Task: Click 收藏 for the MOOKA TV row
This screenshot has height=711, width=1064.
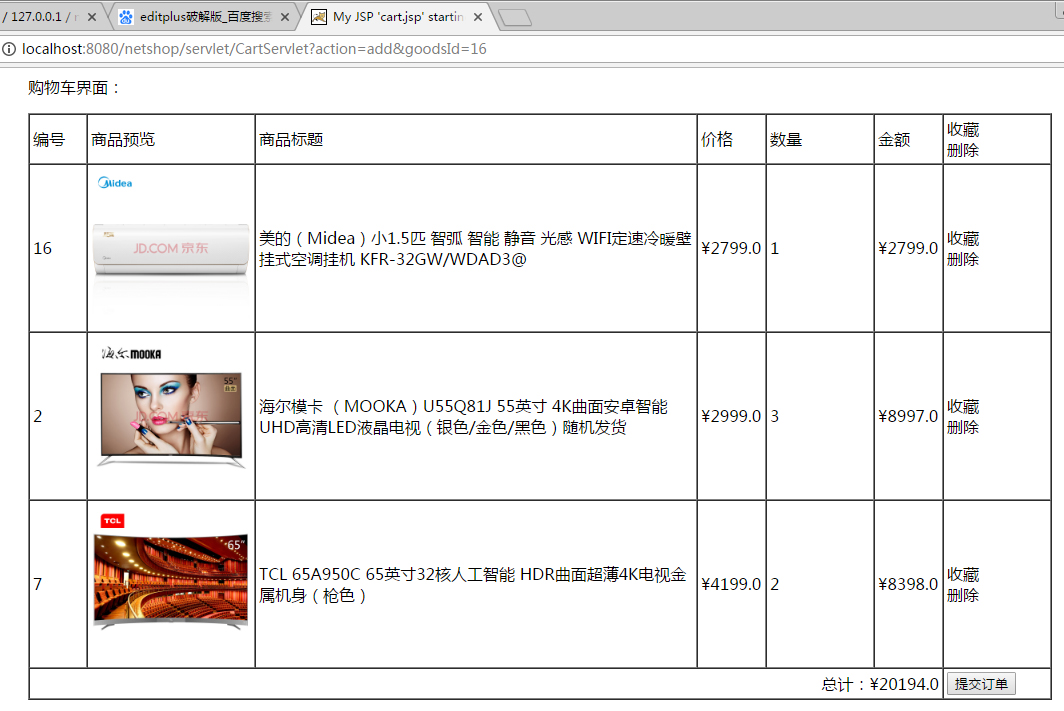Action: point(963,406)
